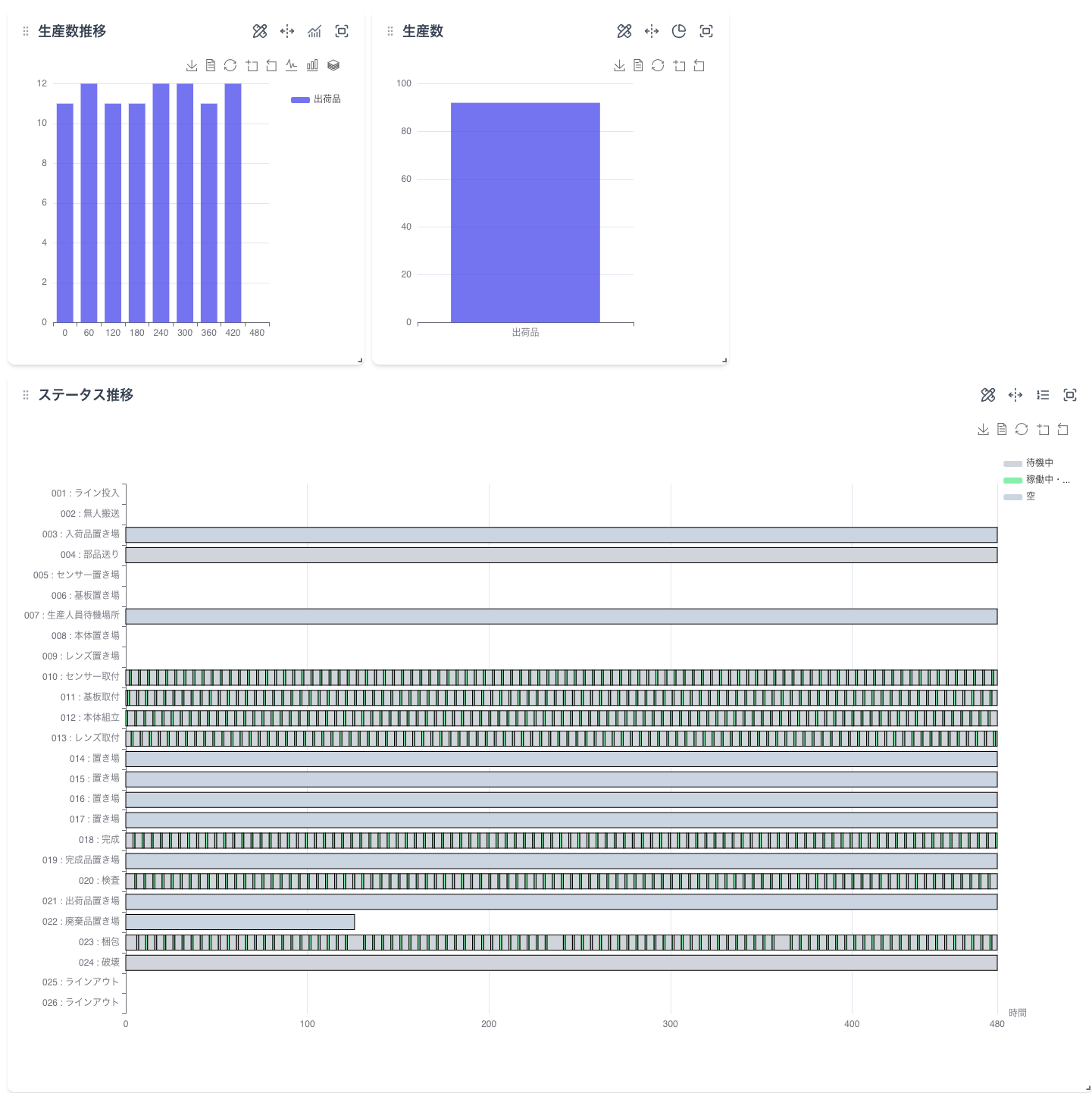Toggle 待機中 legend item visibility
1092x1093 pixels.
tap(1028, 463)
